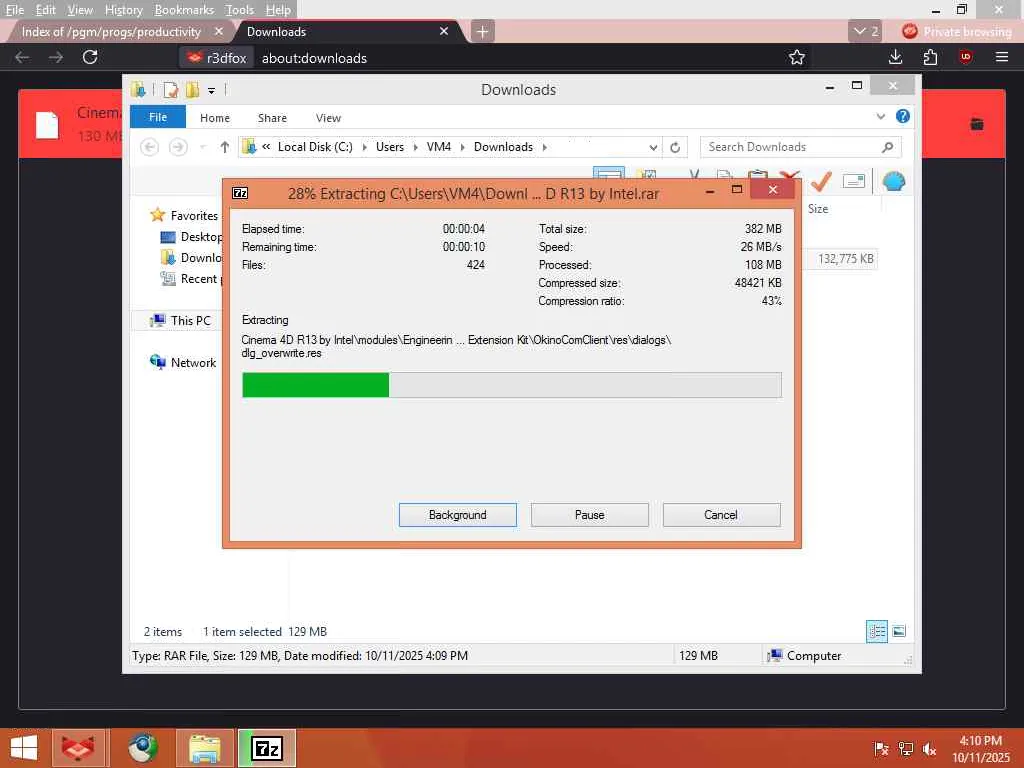Viewport: 1024px width, 768px height.
Task: Click the Properties card icon in ribbon
Action: coord(854,181)
